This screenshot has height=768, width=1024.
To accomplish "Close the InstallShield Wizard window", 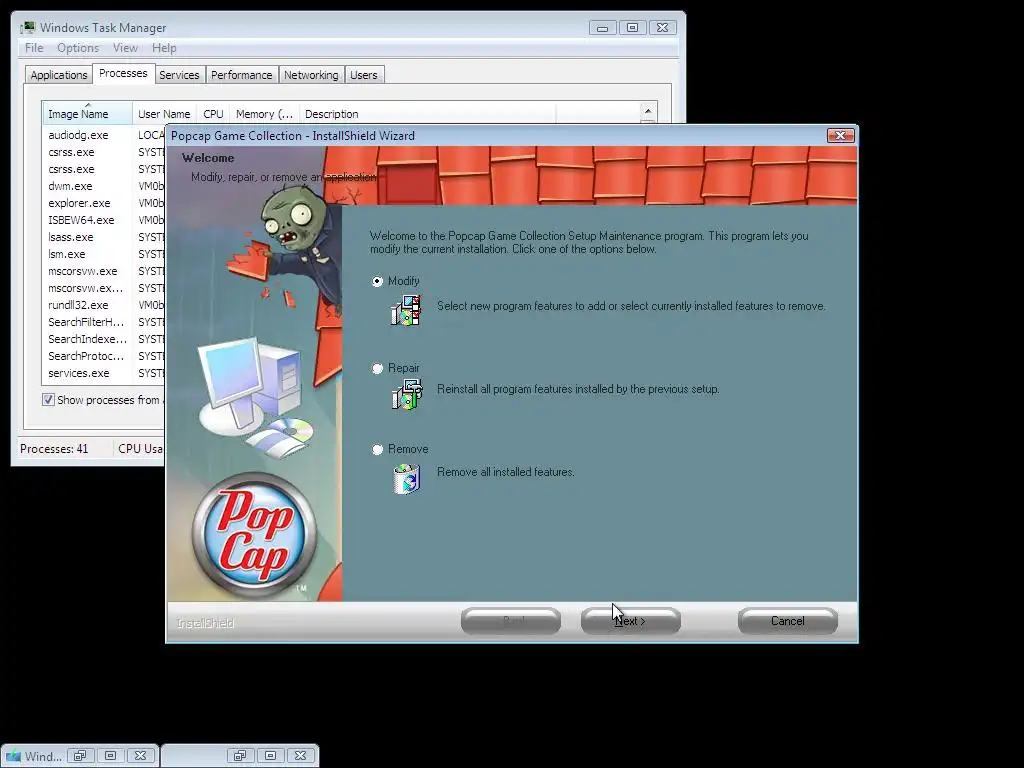I will coord(840,135).
